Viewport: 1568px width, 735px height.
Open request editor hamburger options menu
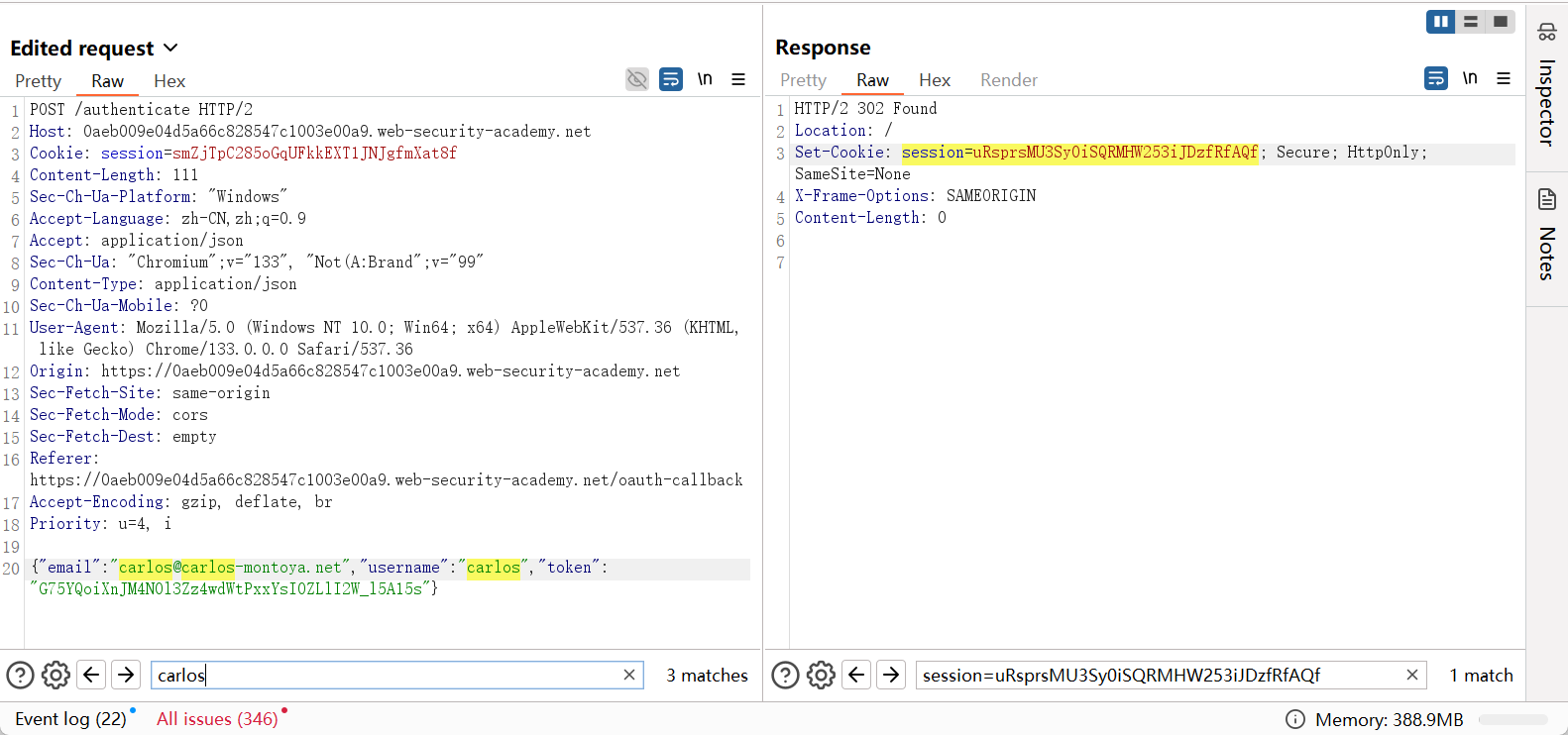point(738,79)
